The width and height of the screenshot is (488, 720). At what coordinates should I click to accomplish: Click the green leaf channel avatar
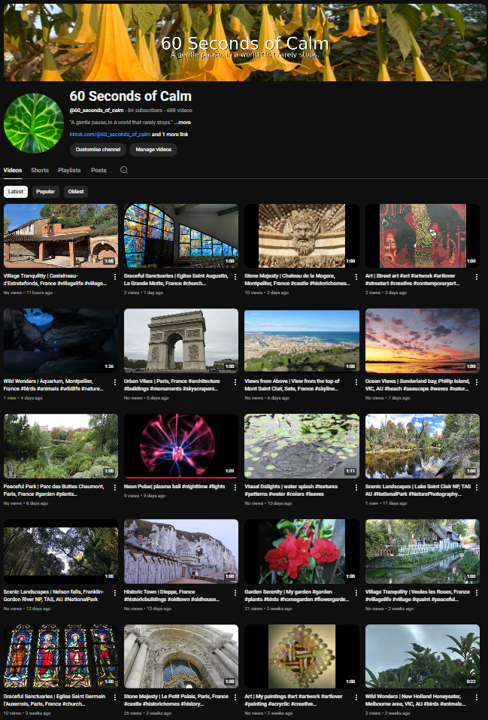tap(34, 123)
